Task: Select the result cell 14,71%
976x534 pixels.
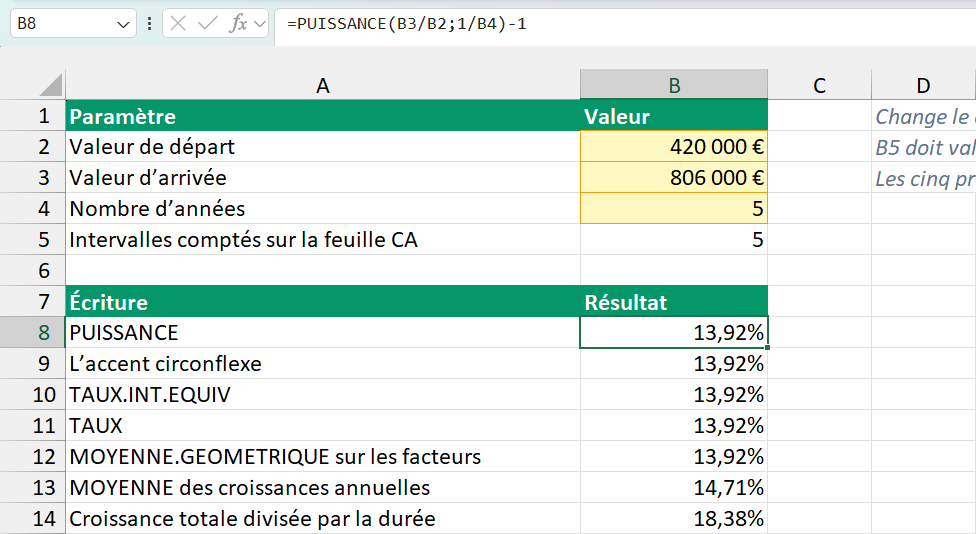Action: pyautogui.click(x=673, y=487)
